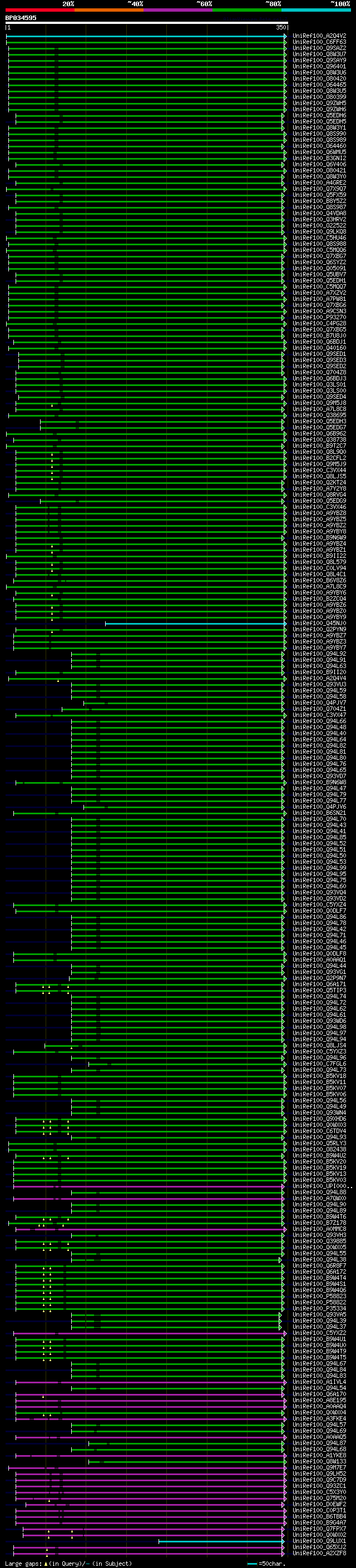Click the UniRef100_A1YKE8 label

pyautogui.click(x=319, y=1456)
